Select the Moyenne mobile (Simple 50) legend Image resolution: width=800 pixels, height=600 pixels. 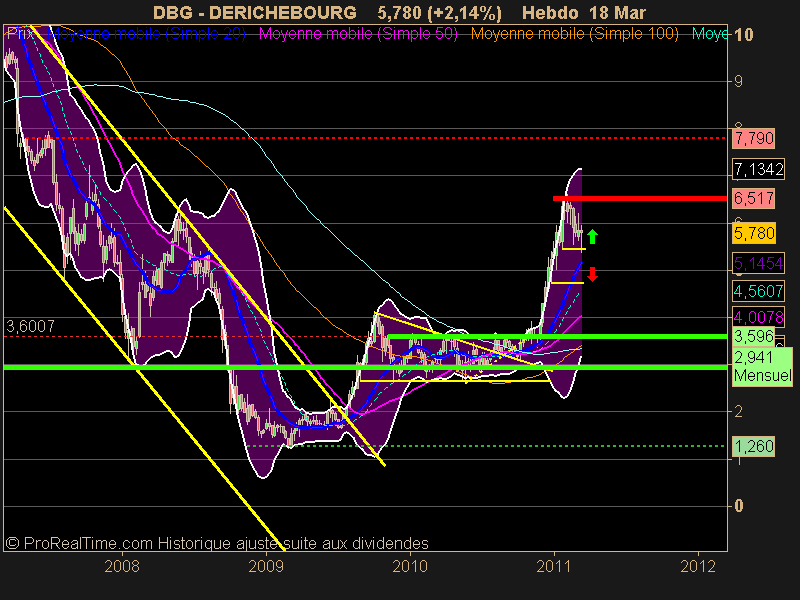pos(358,34)
